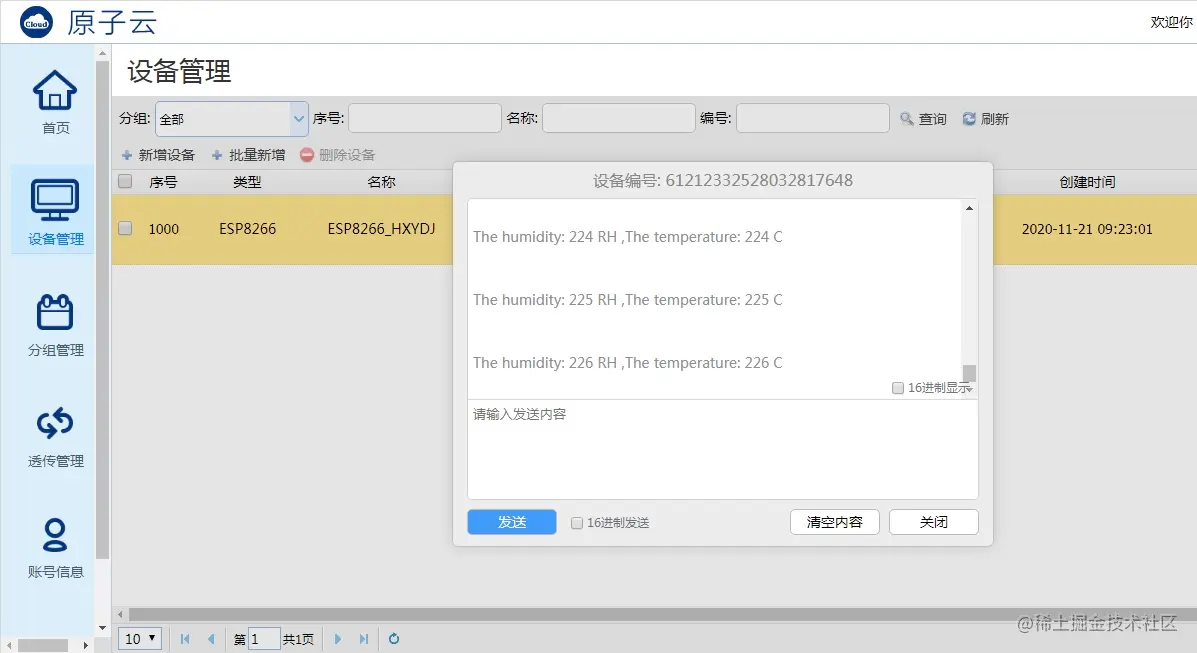This screenshot has height=653, width=1197.
Task: Click log line humidity 224 RH
Action: pos(628,237)
